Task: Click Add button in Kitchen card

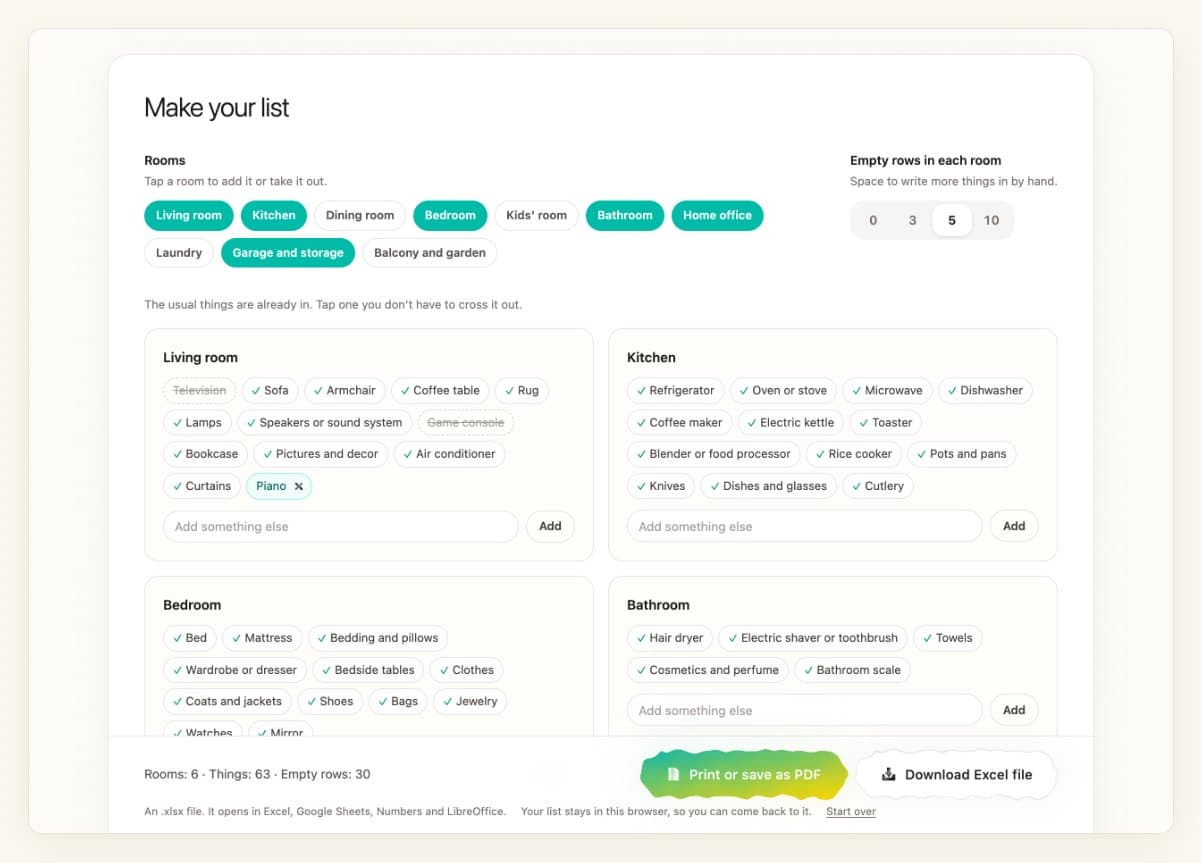Action: [x=1014, y=526]
